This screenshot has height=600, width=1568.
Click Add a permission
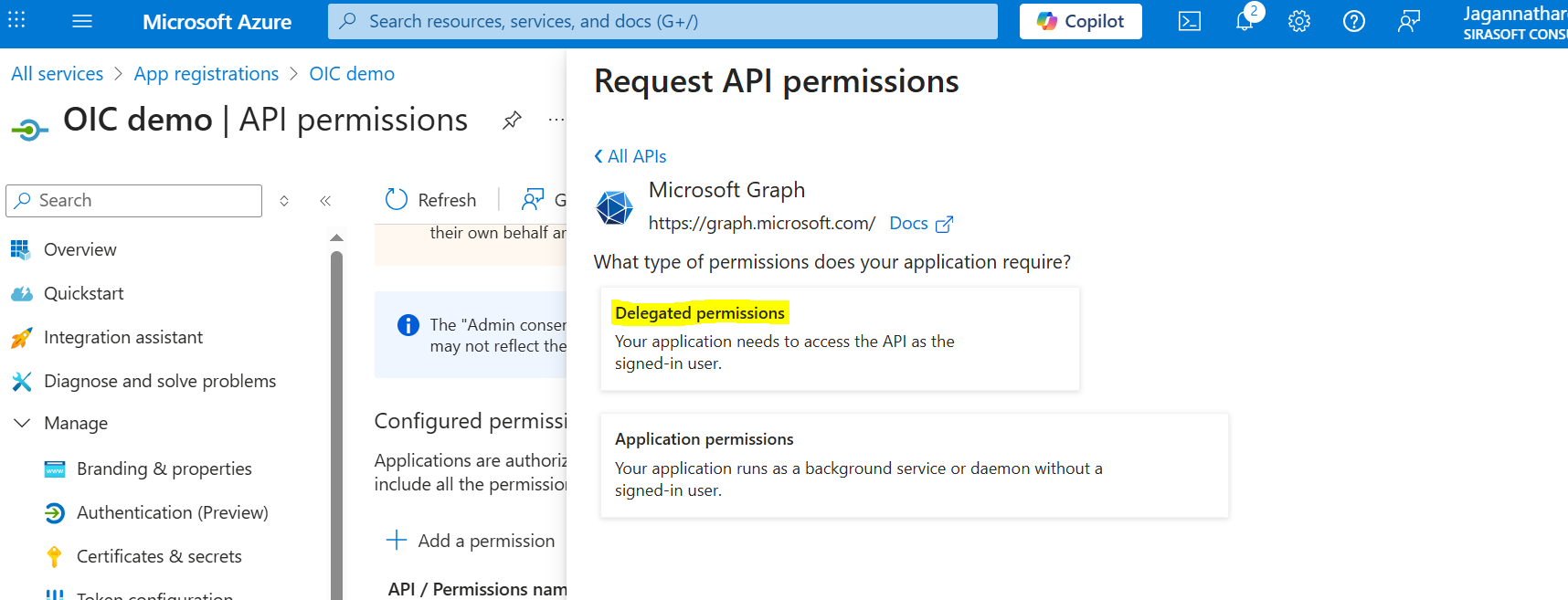point(471,541)
